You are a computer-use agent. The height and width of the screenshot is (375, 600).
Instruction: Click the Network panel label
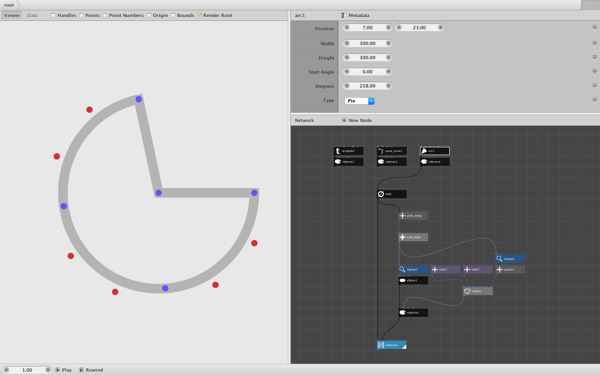coord(304,120)
